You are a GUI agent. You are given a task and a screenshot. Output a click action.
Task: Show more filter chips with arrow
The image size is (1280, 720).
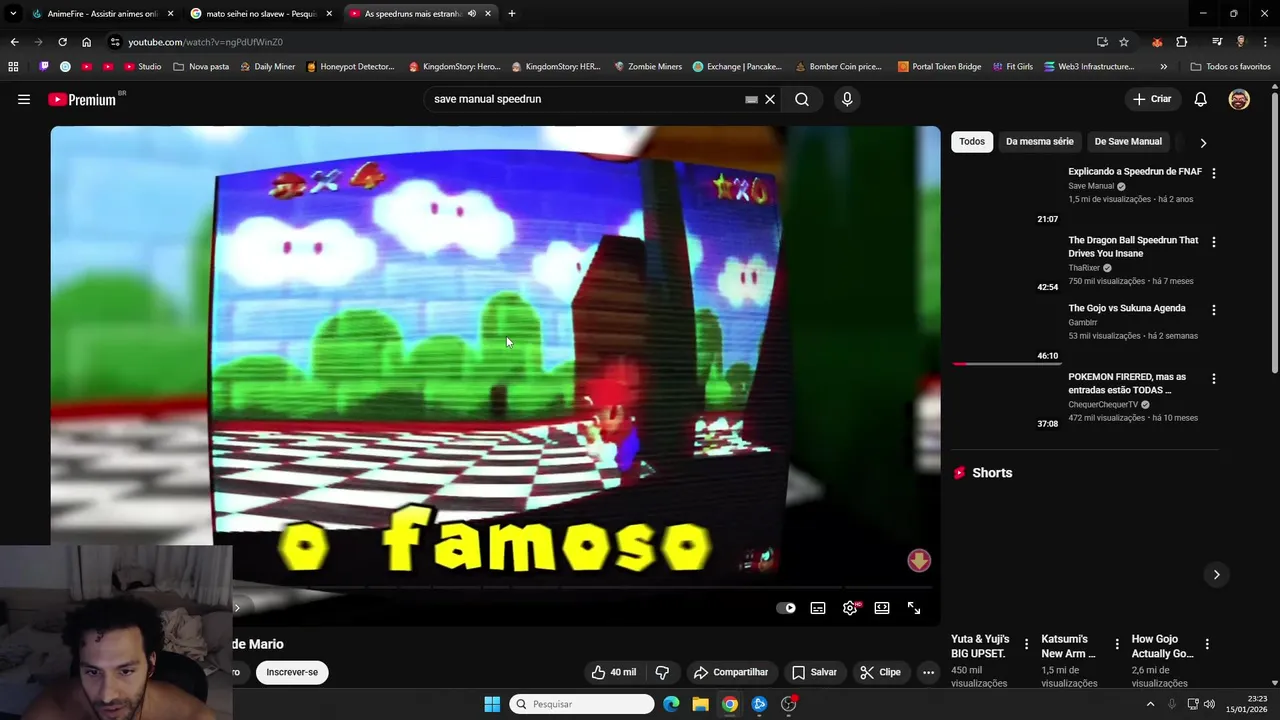[x=1203, y=142]
